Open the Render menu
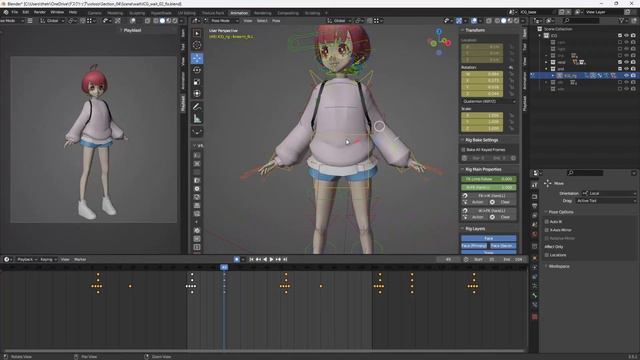The image size is (640, 360). [40, 12]
